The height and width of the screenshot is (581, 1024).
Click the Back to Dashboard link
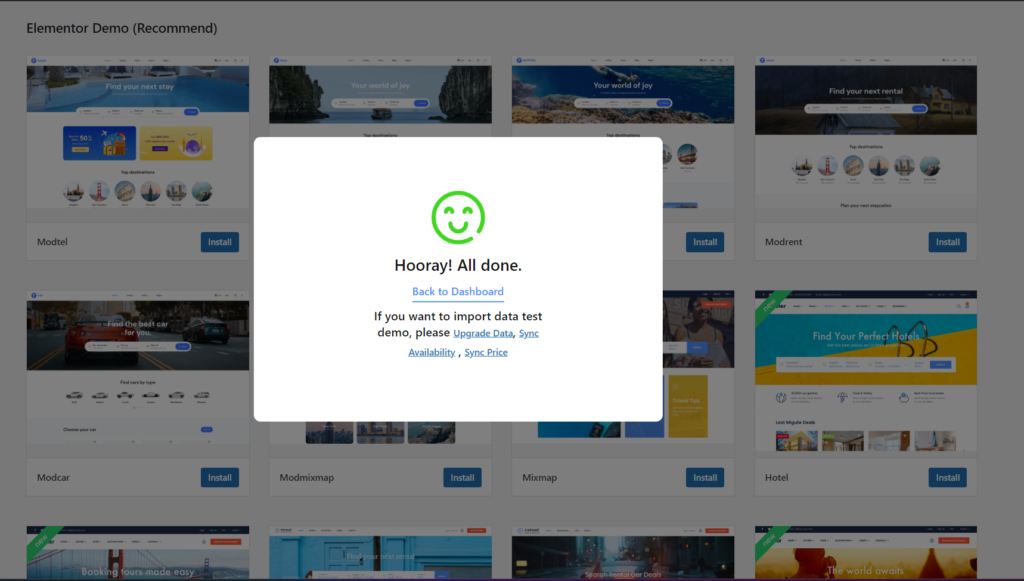457,291
